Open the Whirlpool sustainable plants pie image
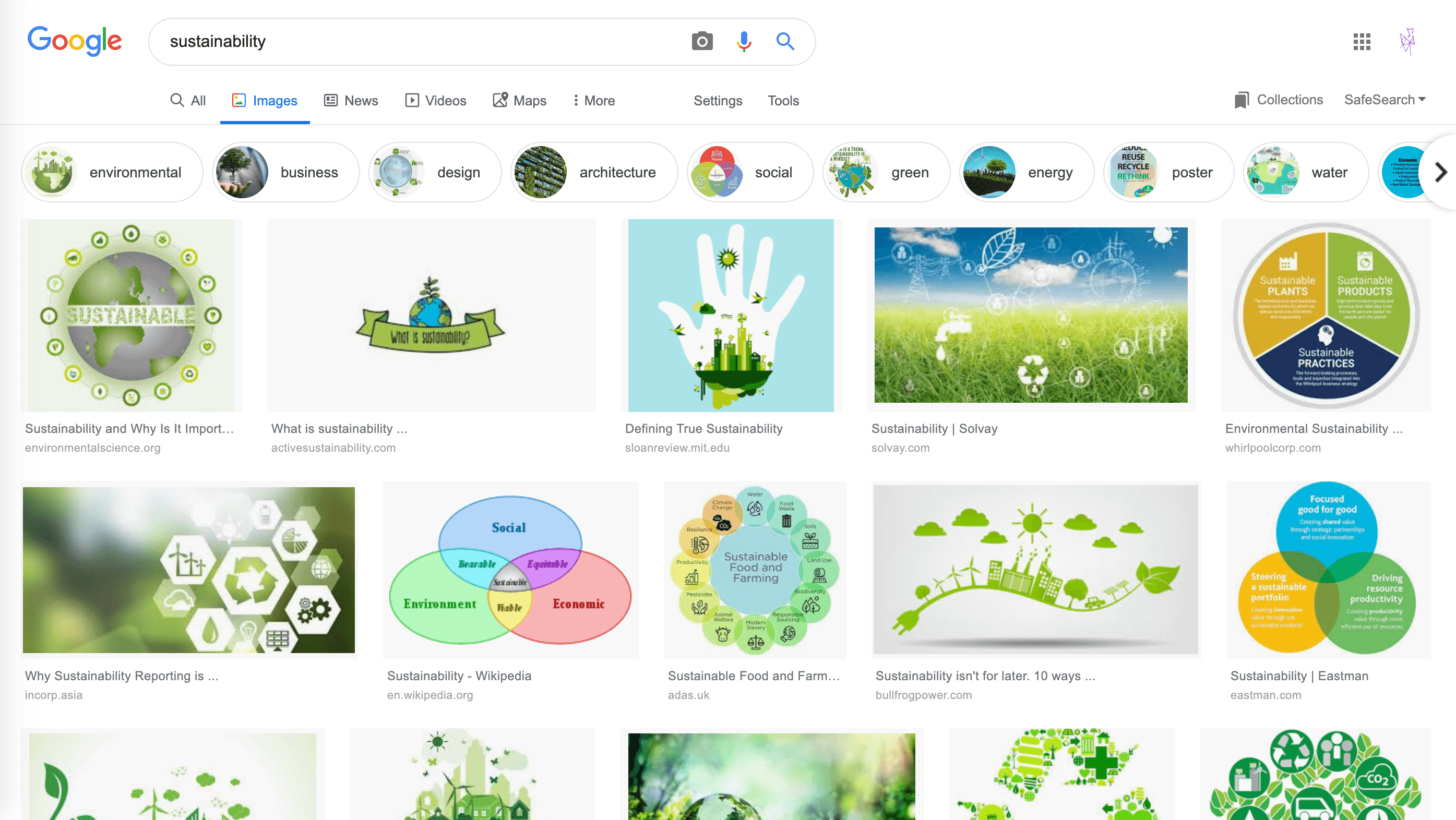Viewport: 1456px width, 820px height. point(1326,316)
